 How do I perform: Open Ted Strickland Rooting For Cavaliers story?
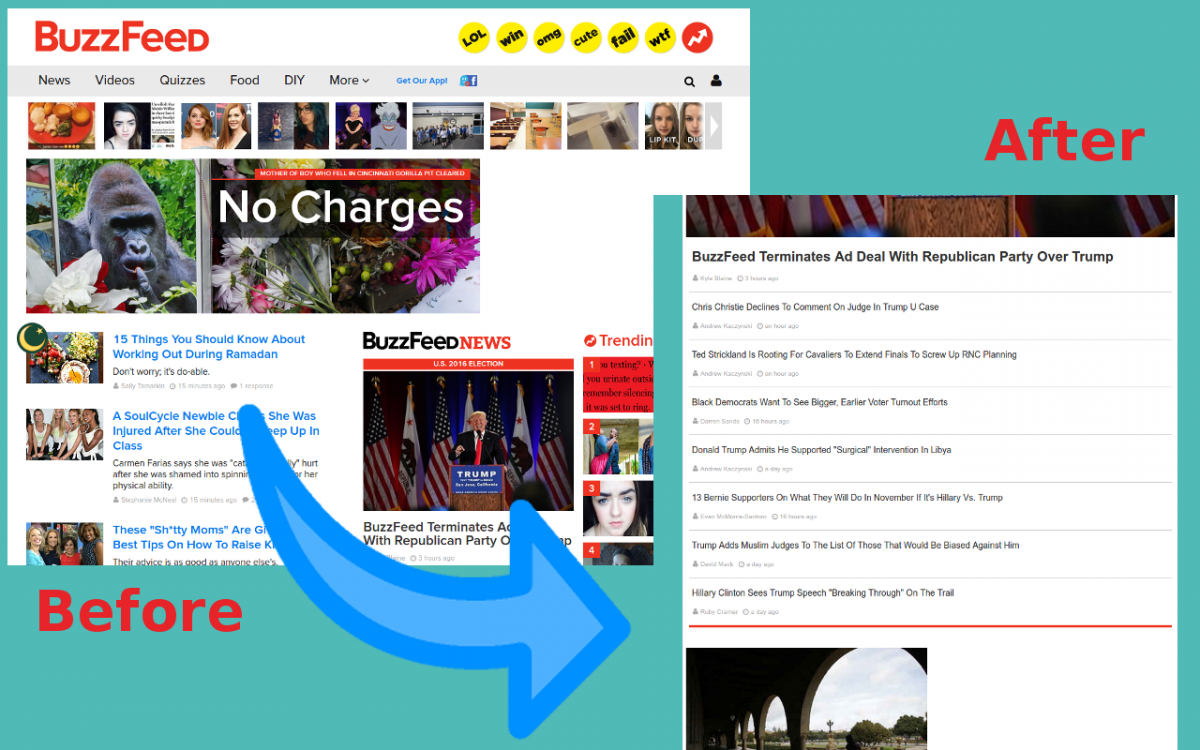pyautogui.click(x=854, y=355)
